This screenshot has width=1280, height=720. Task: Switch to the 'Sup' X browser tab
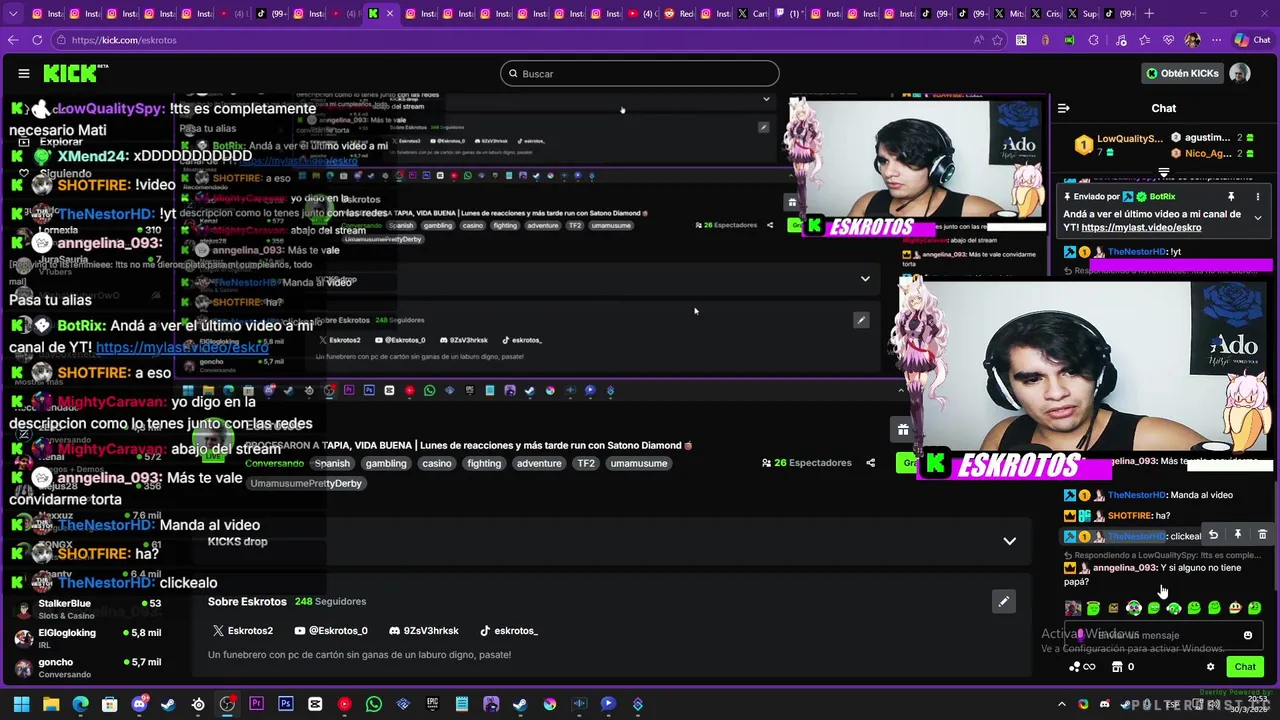tap(1083, 14)
